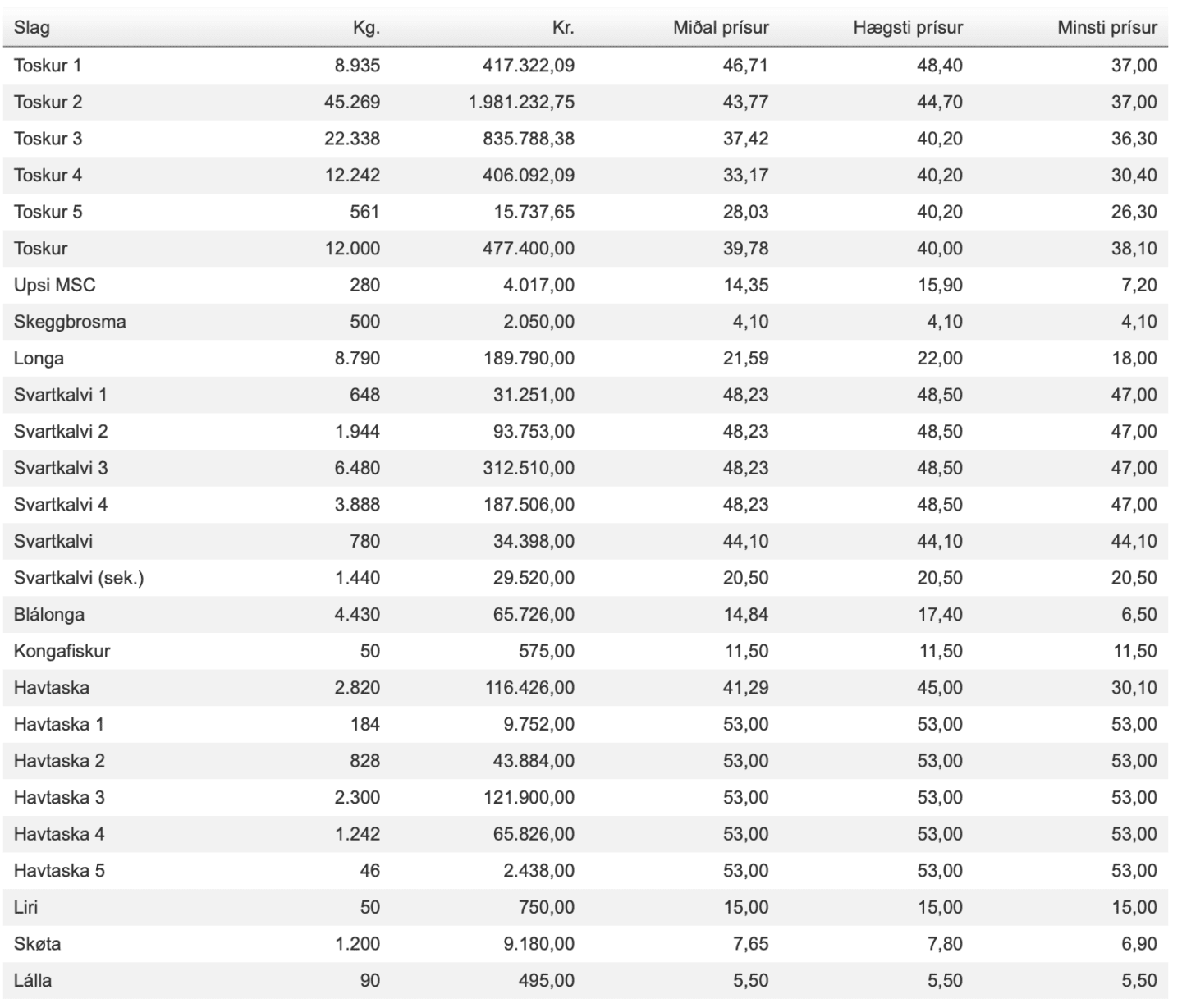
Task: Select the Toskur 5 row label
Action: (x=48, y=213)
